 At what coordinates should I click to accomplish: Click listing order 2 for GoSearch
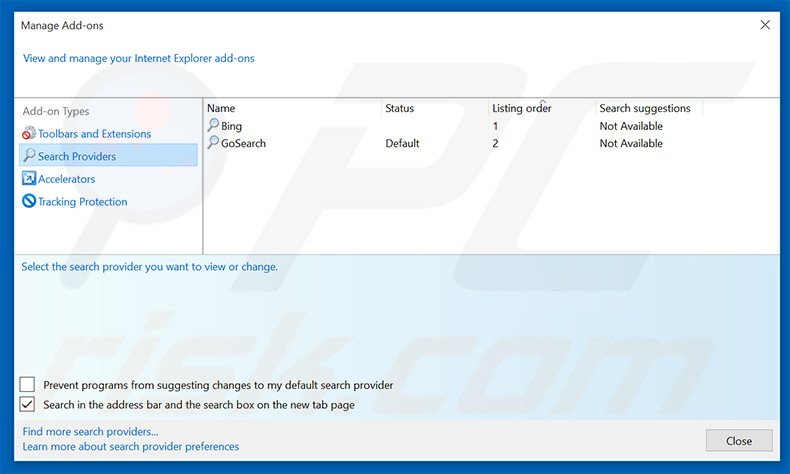(495, 143)
